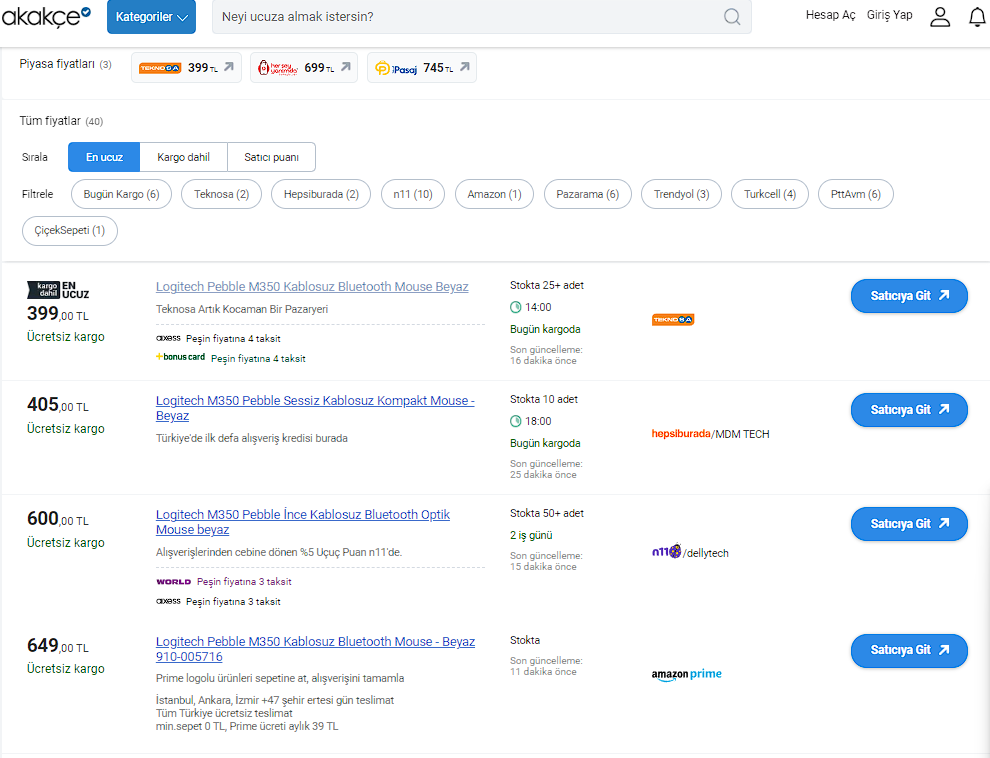Toggle Turkcell (4) filter

[770, 194]
